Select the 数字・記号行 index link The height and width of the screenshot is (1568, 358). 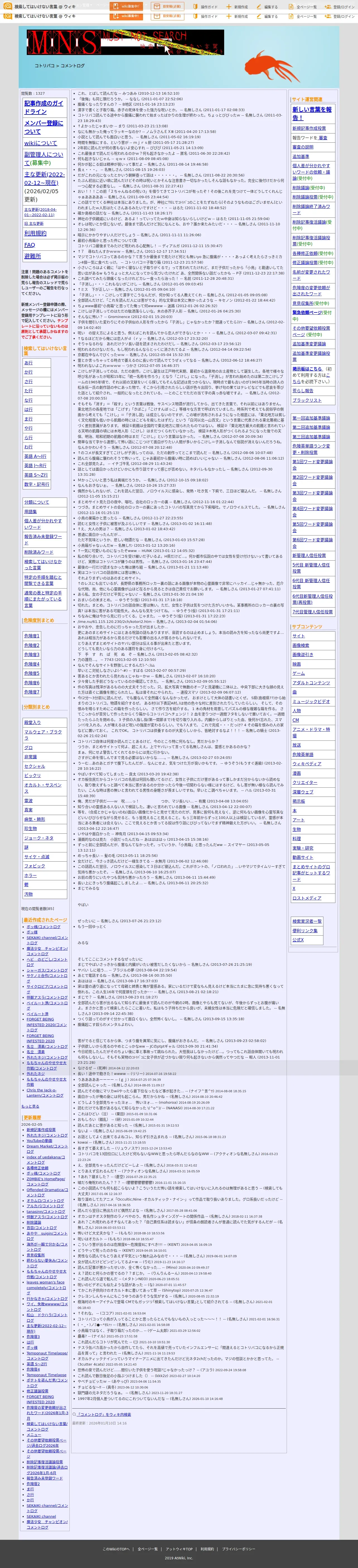(x=37, y=484)
